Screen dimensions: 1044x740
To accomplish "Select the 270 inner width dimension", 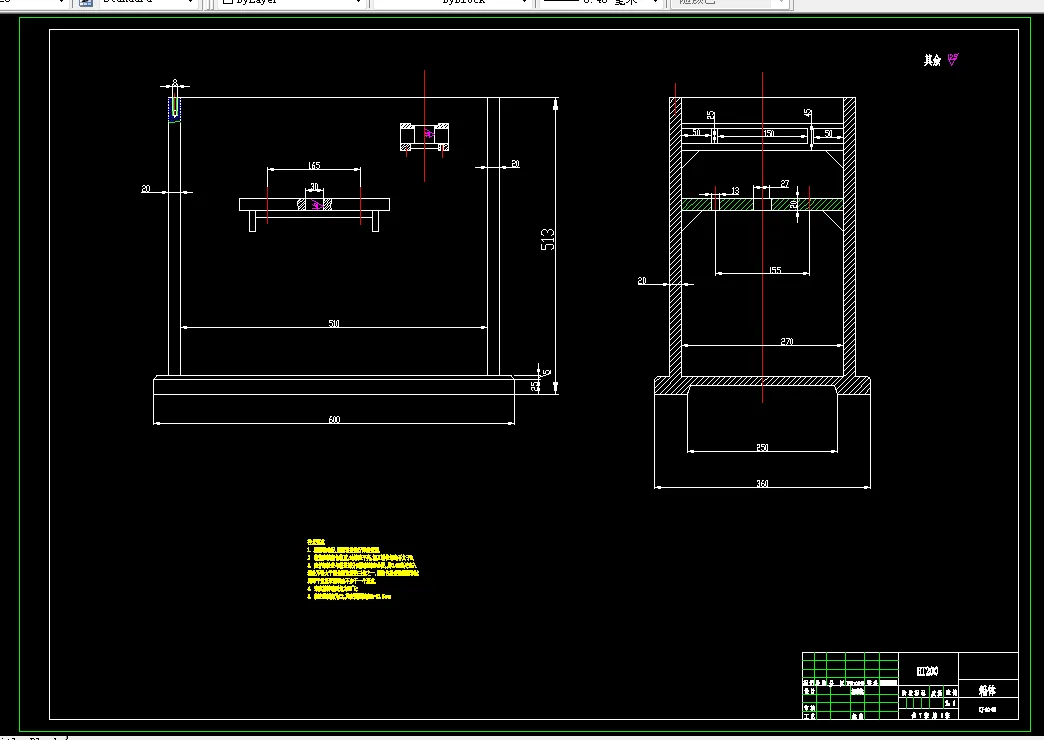I will pyautogui.click(x=787, y=341).
